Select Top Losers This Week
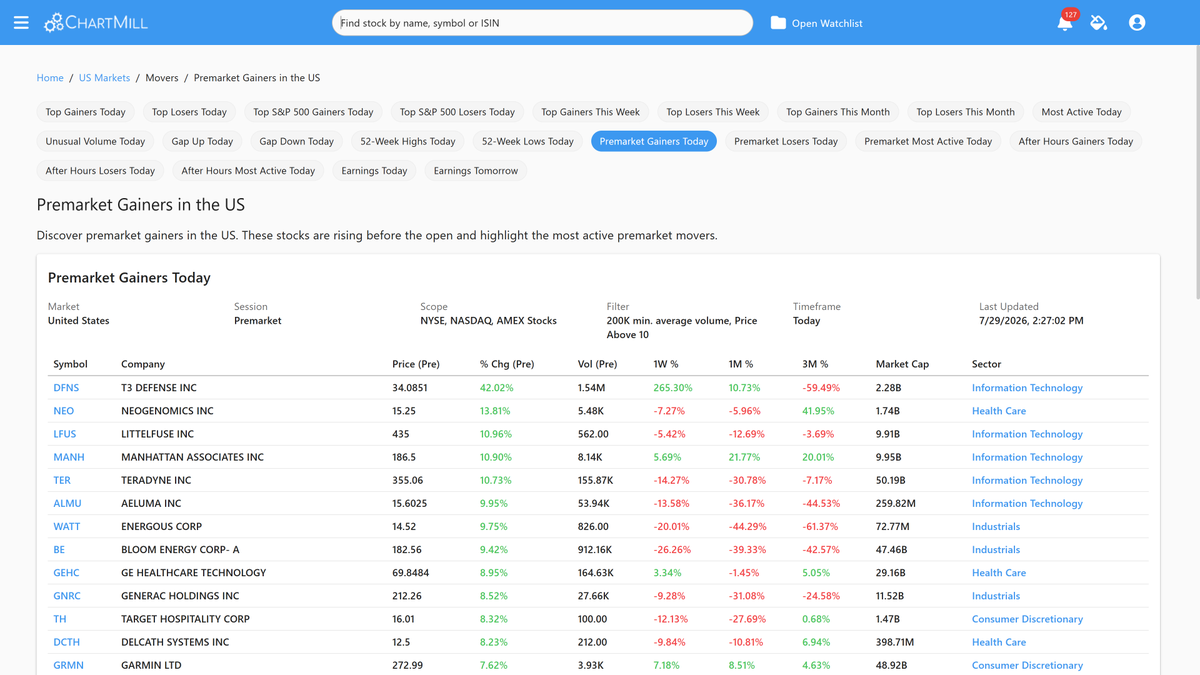 713,112
